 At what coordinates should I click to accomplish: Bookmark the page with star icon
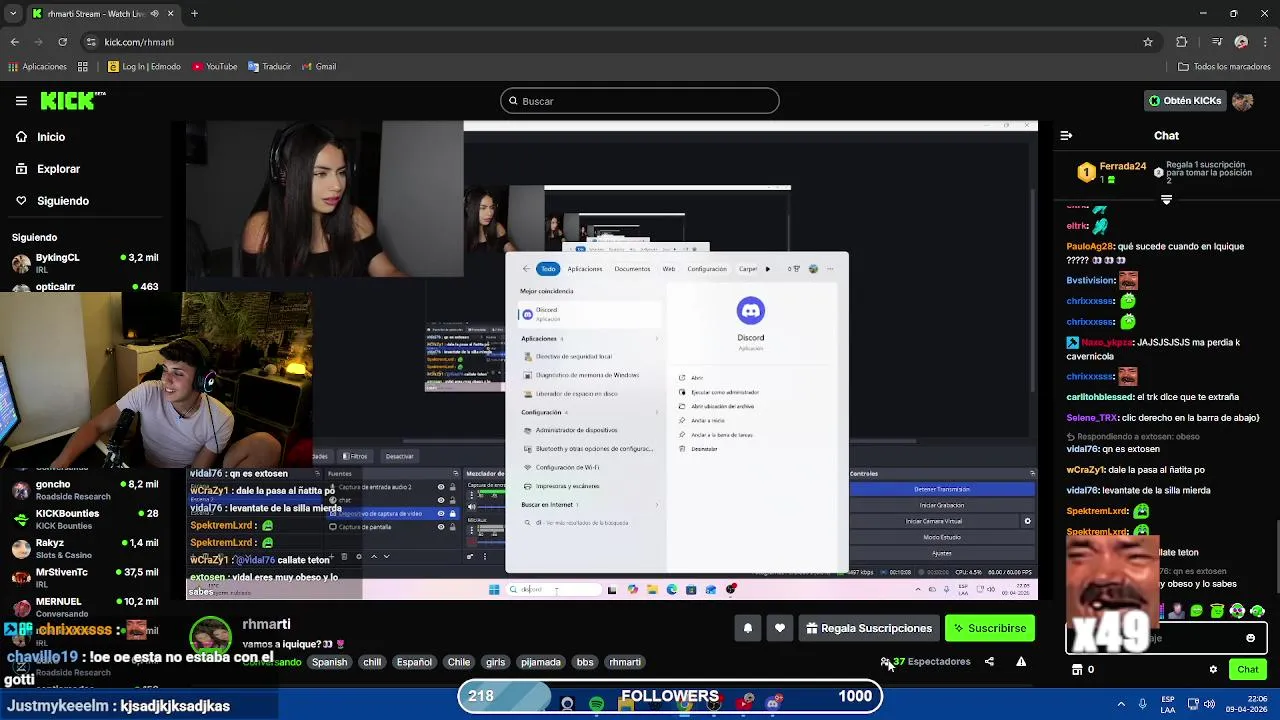[1148, 42]
